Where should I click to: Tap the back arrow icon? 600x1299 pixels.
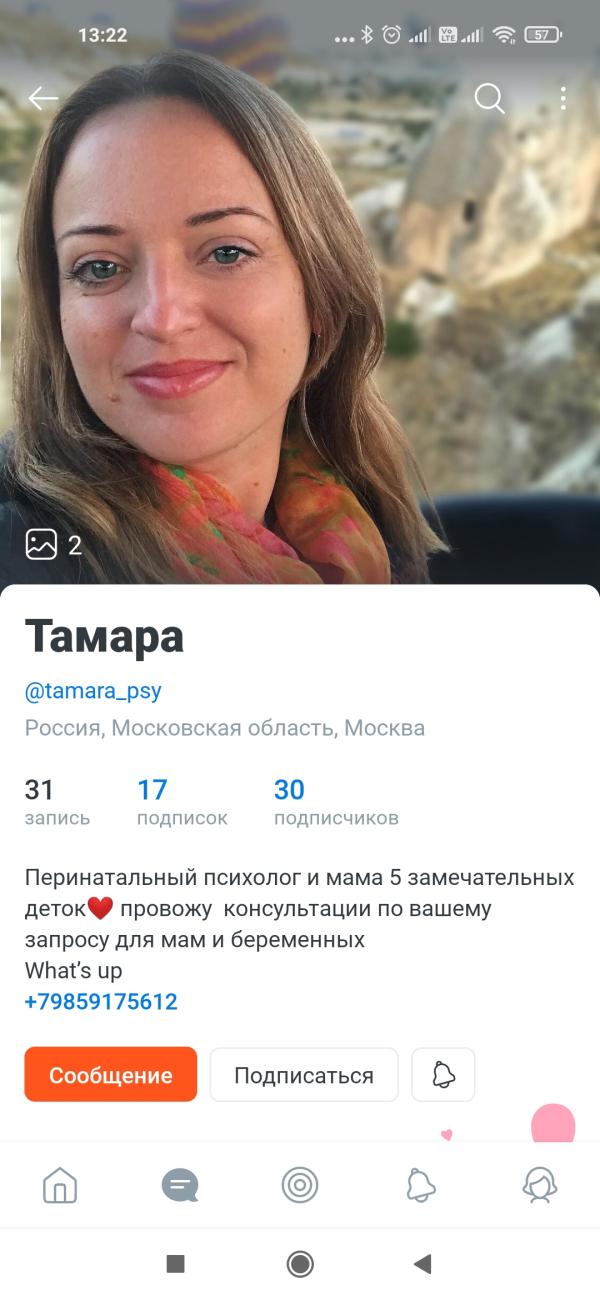tap(43, 98)
